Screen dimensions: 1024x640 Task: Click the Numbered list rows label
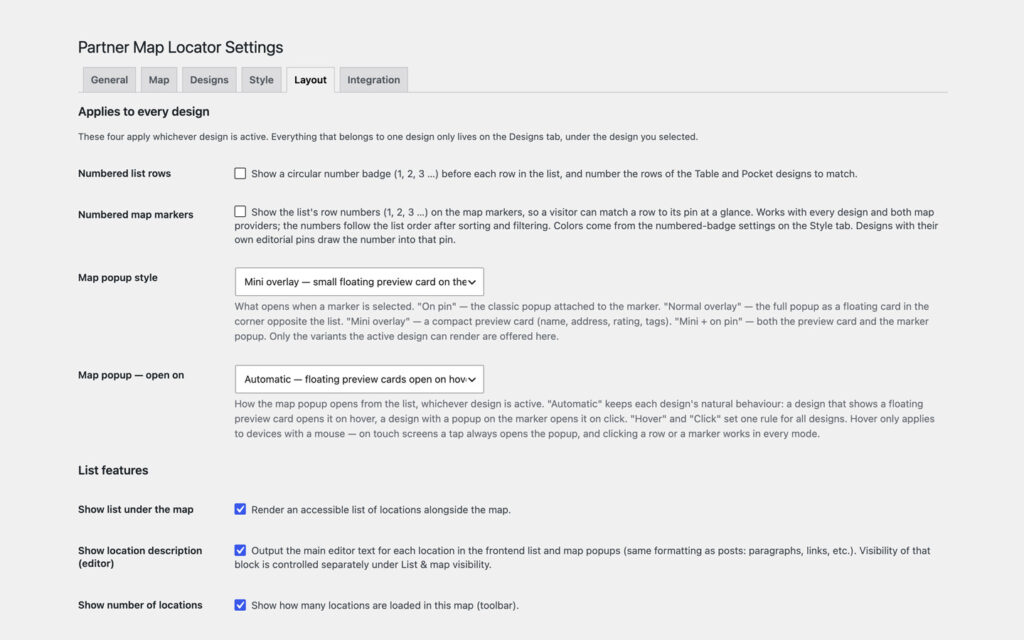click(x=124, y=174)
